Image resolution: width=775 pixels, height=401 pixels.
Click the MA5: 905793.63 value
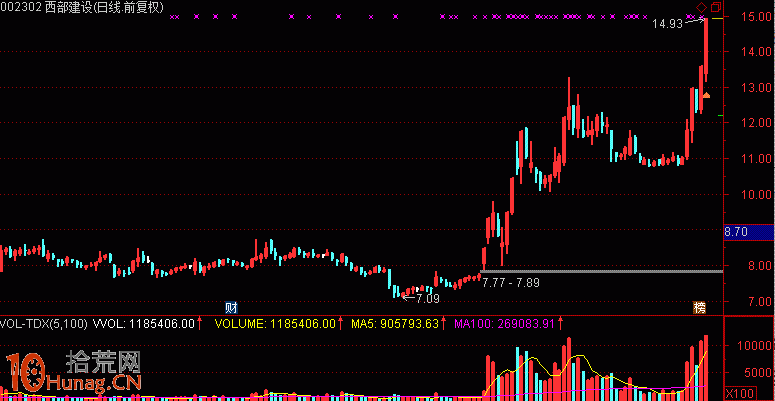tap(395, 324)
